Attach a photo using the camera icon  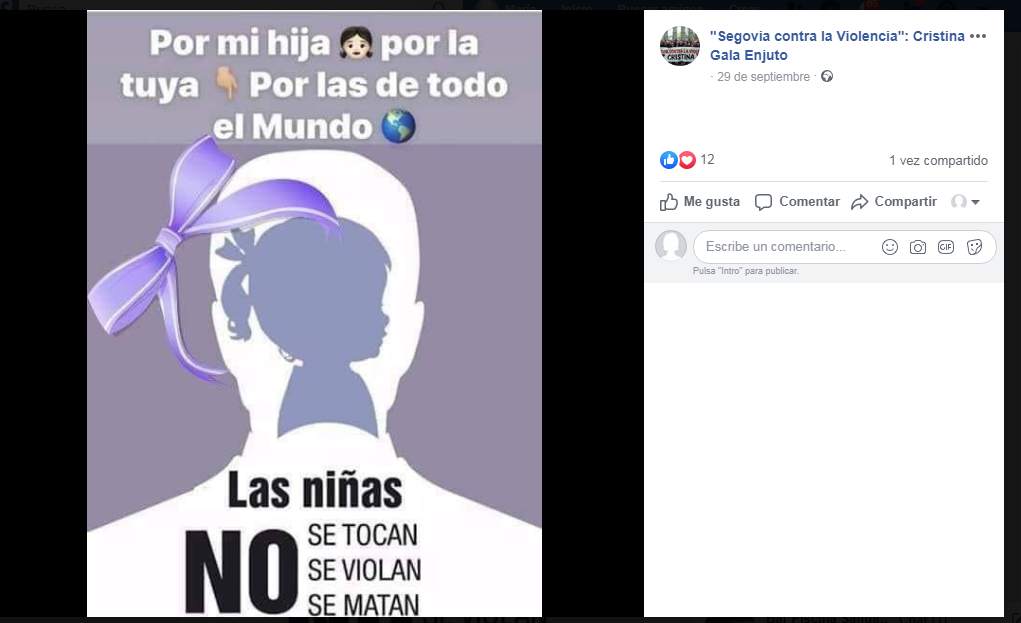click(917, 247)
